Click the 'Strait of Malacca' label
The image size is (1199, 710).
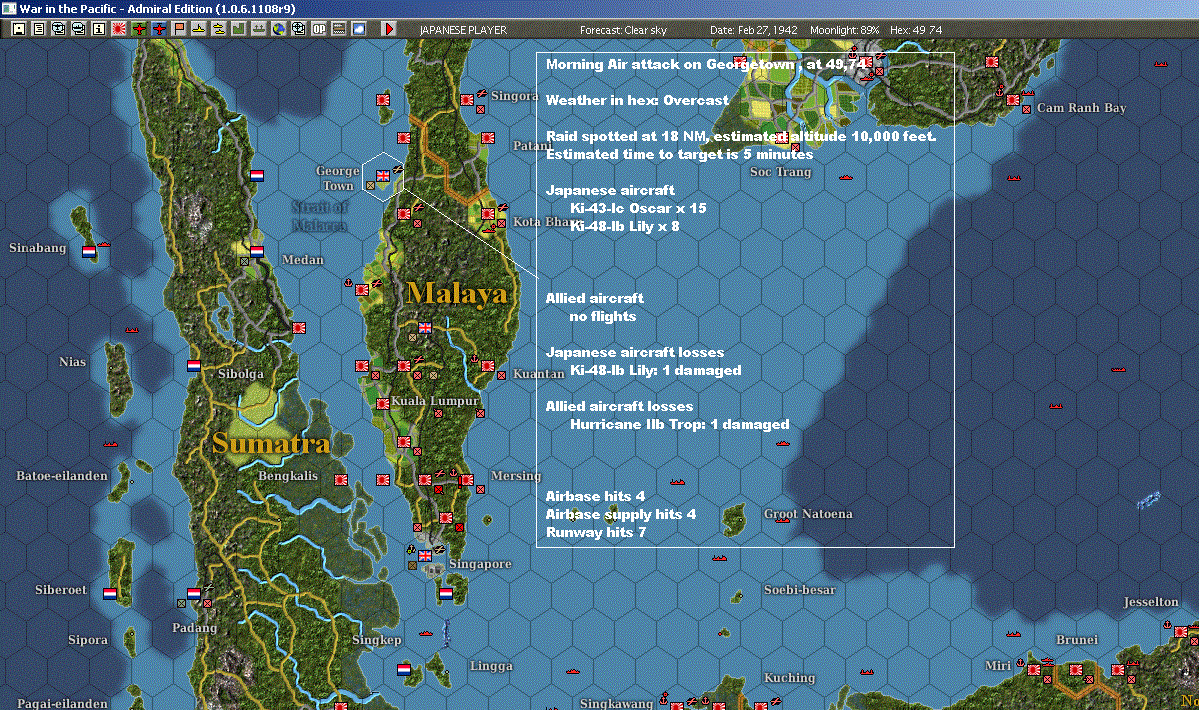320,216
